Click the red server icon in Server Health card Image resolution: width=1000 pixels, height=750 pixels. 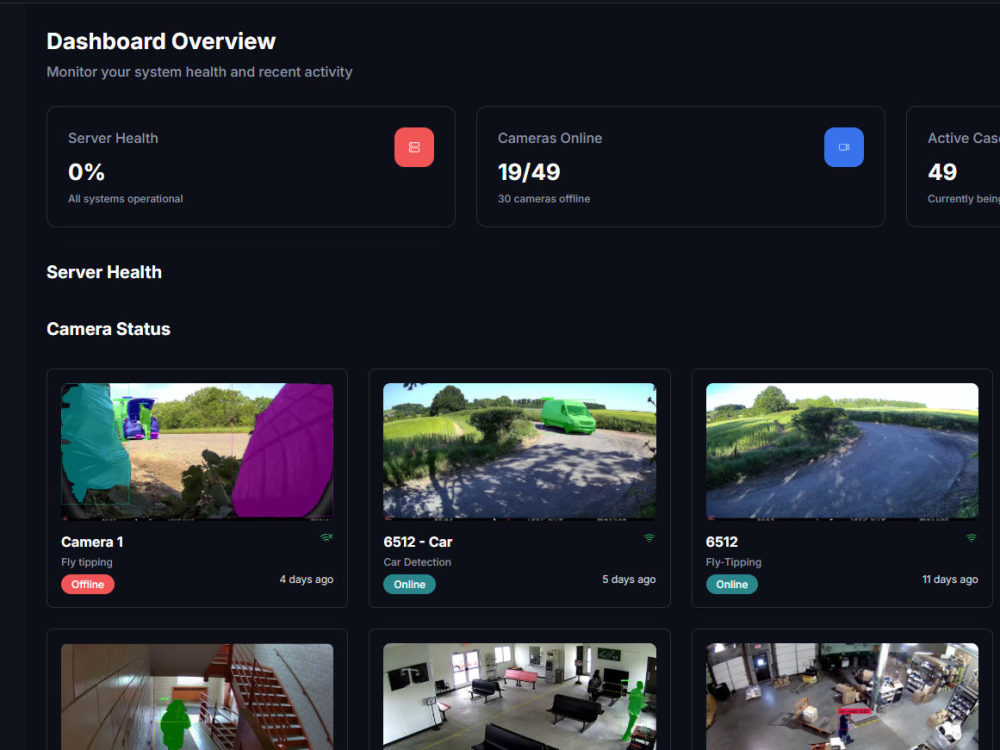coord(414,147)
